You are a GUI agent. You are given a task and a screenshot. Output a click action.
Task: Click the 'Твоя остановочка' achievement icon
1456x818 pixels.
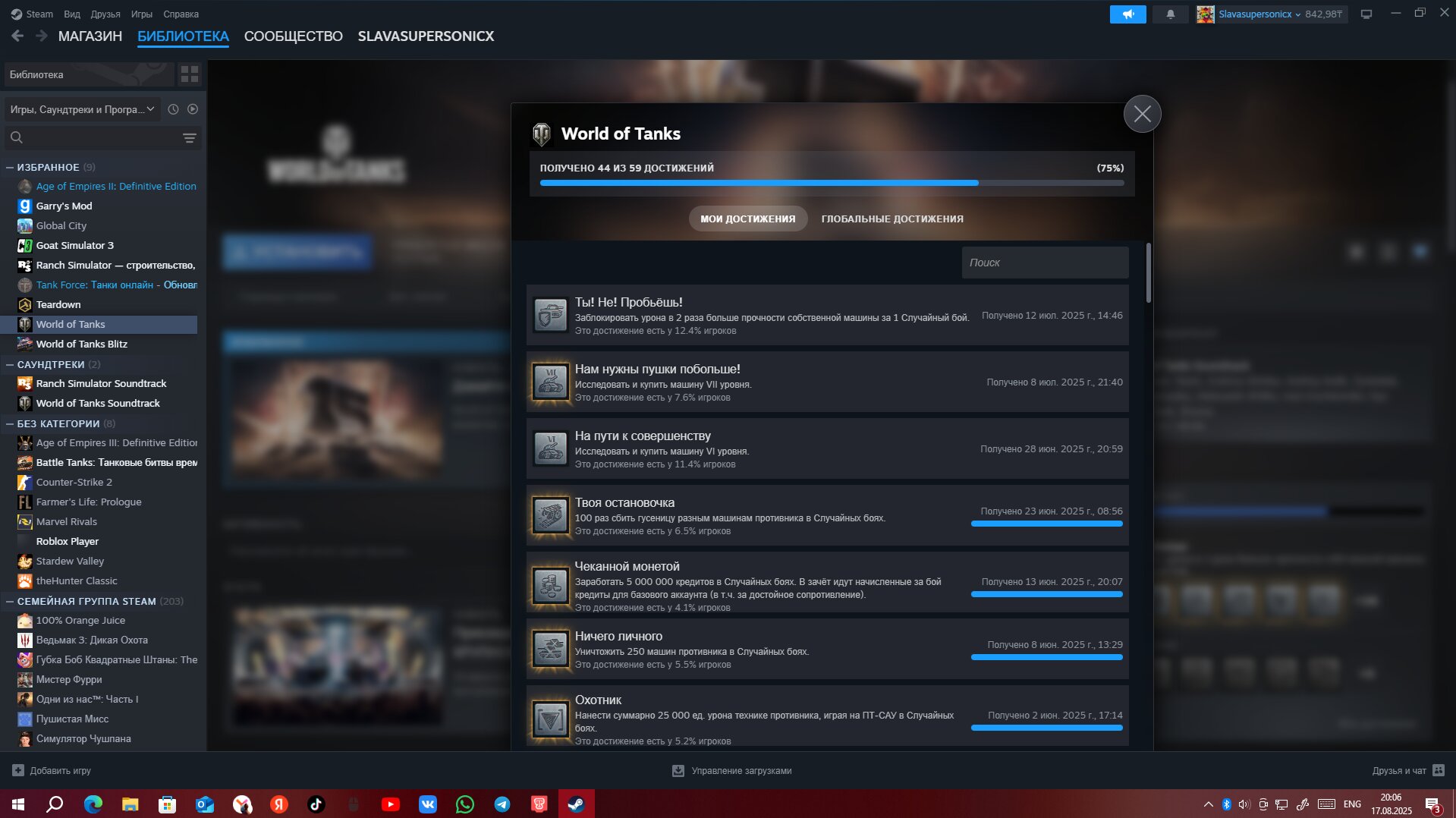(550, 515)
